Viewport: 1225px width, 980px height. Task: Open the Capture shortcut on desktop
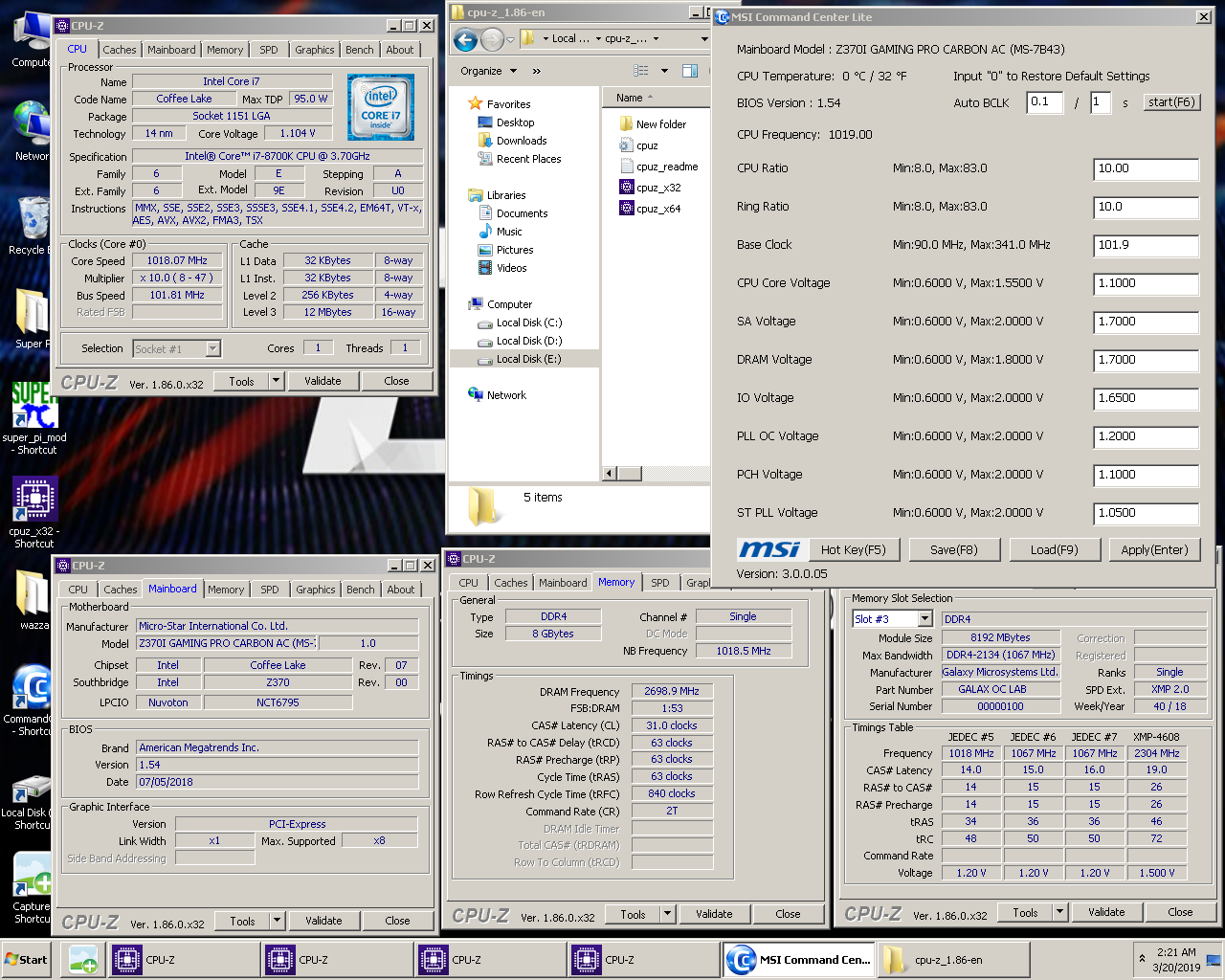click(x=32, y=888)
